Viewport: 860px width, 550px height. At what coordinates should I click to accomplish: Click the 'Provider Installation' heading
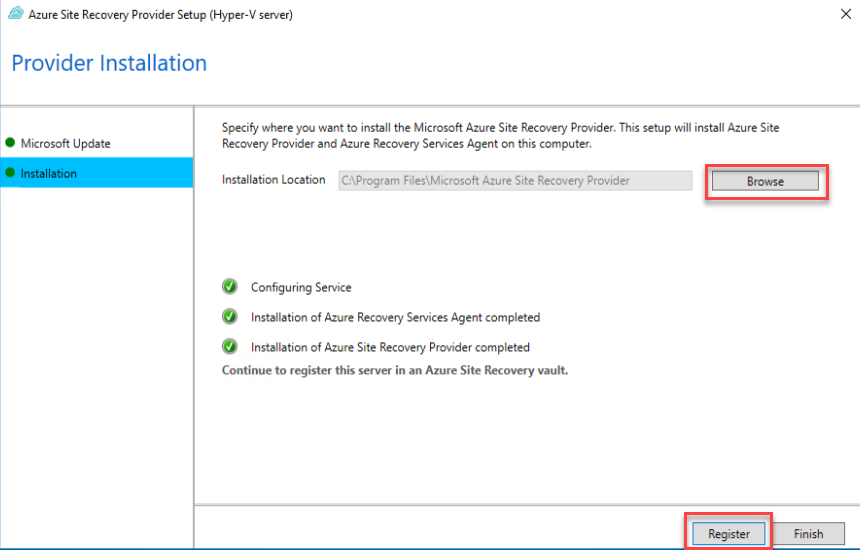pyautogui.click(x=109, y=63)
